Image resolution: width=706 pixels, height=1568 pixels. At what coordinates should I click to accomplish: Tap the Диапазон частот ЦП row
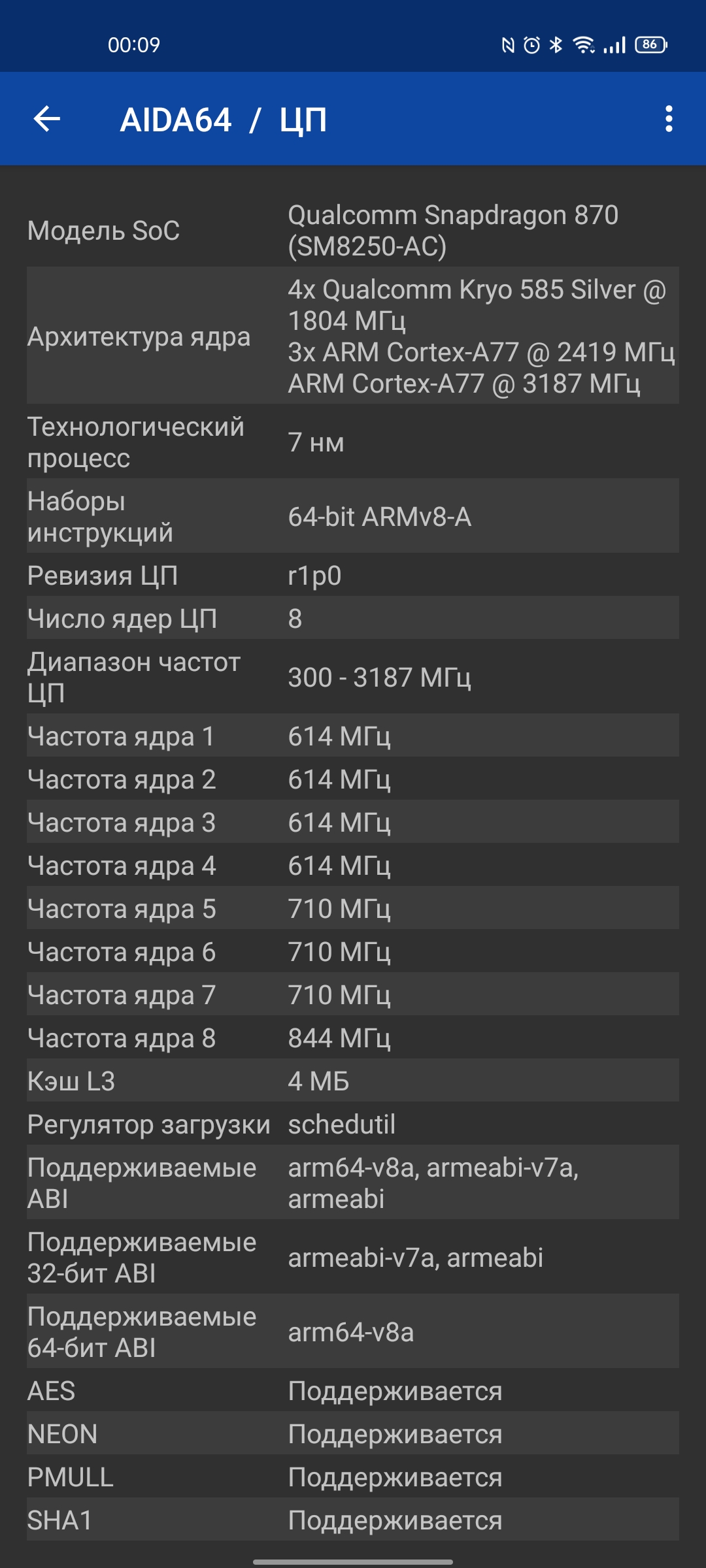(x=353, y=677)
